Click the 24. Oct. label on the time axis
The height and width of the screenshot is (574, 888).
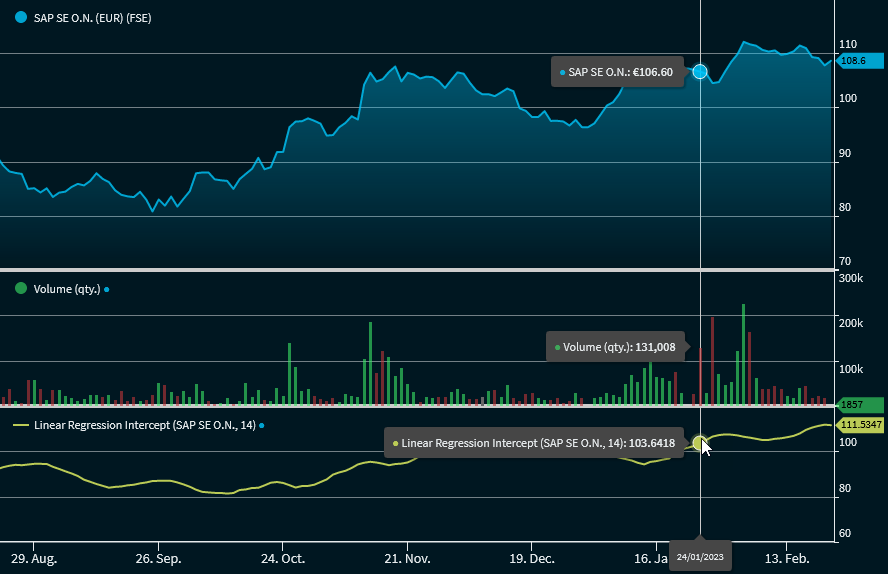point(285,558)
